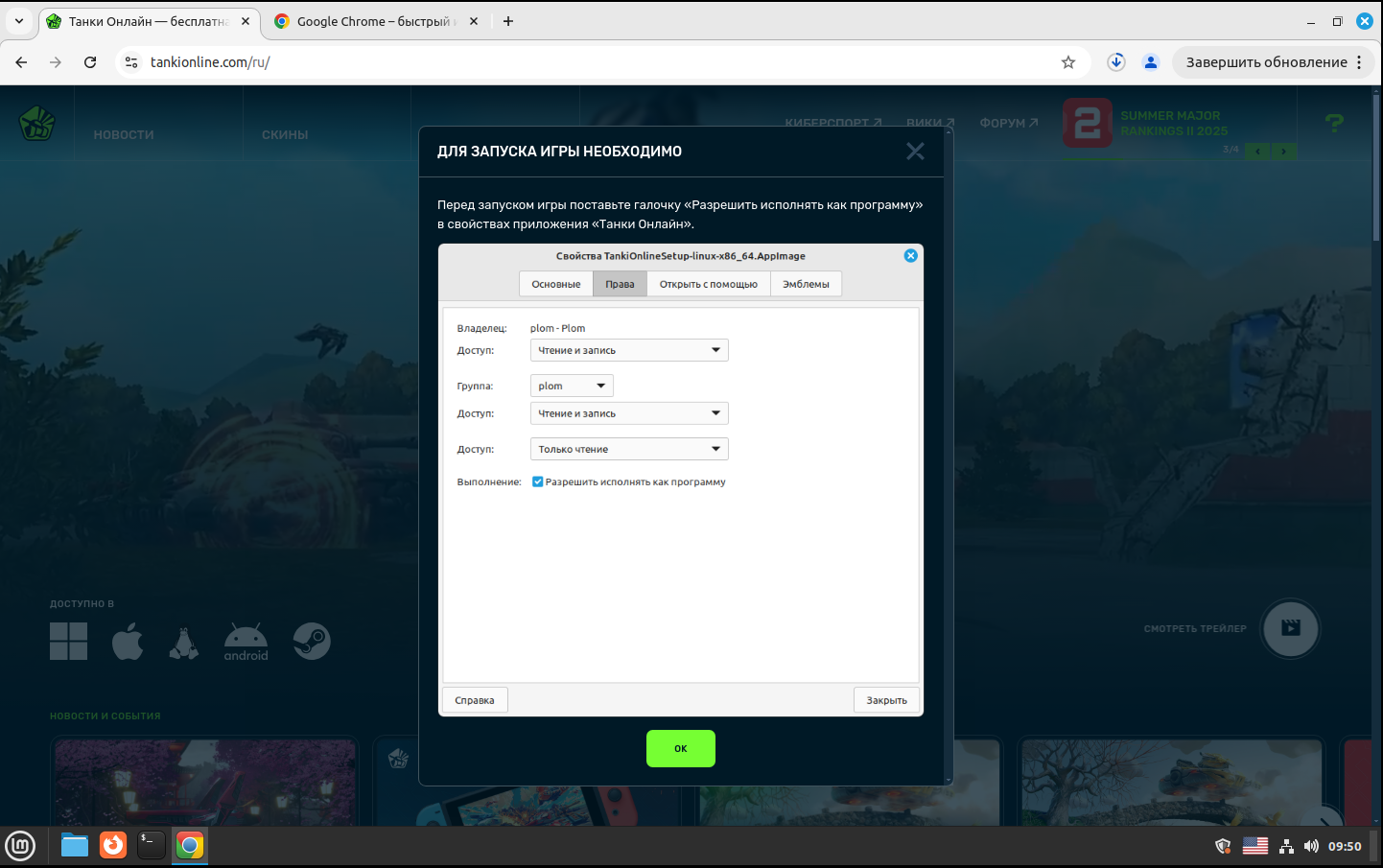Expand the owner access dropdown under Владелец
This screenshot has height=868, width=1383.
tap(629, 350)
